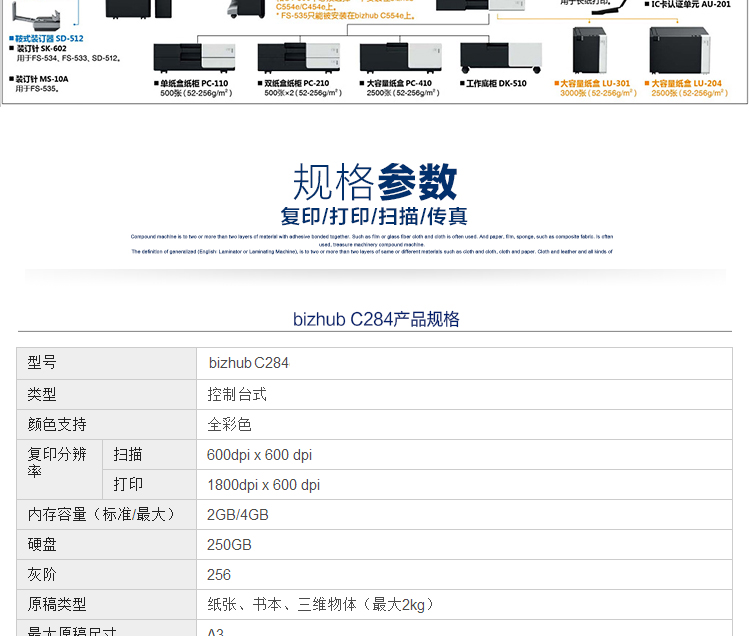Screen dimensions: 750x636
Task: Click the 装订针 SK-602 label
Action: tap(42, 48)
